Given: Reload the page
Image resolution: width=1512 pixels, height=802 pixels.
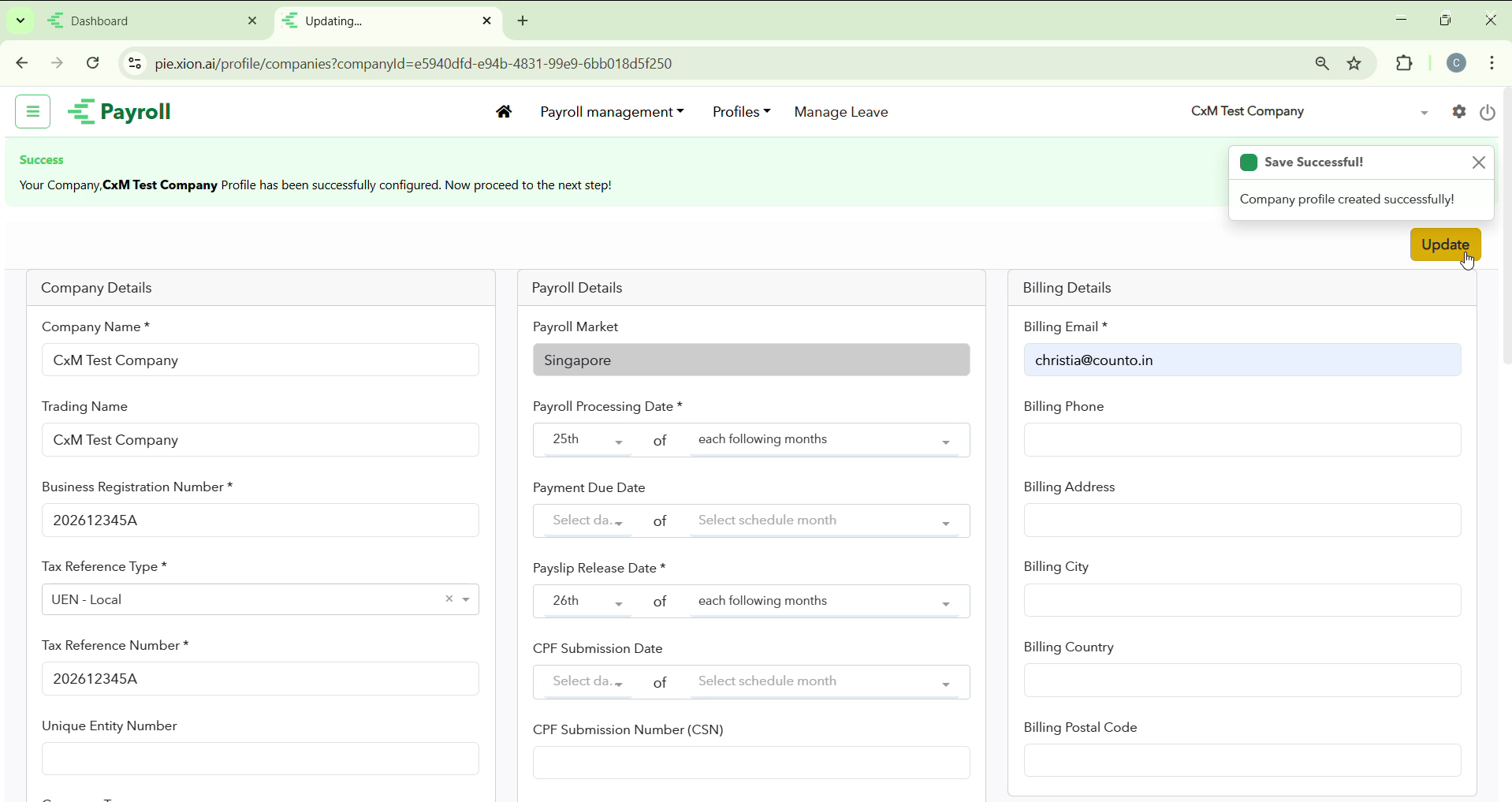Looking at the screenshot, I should (x=93, y=64).
